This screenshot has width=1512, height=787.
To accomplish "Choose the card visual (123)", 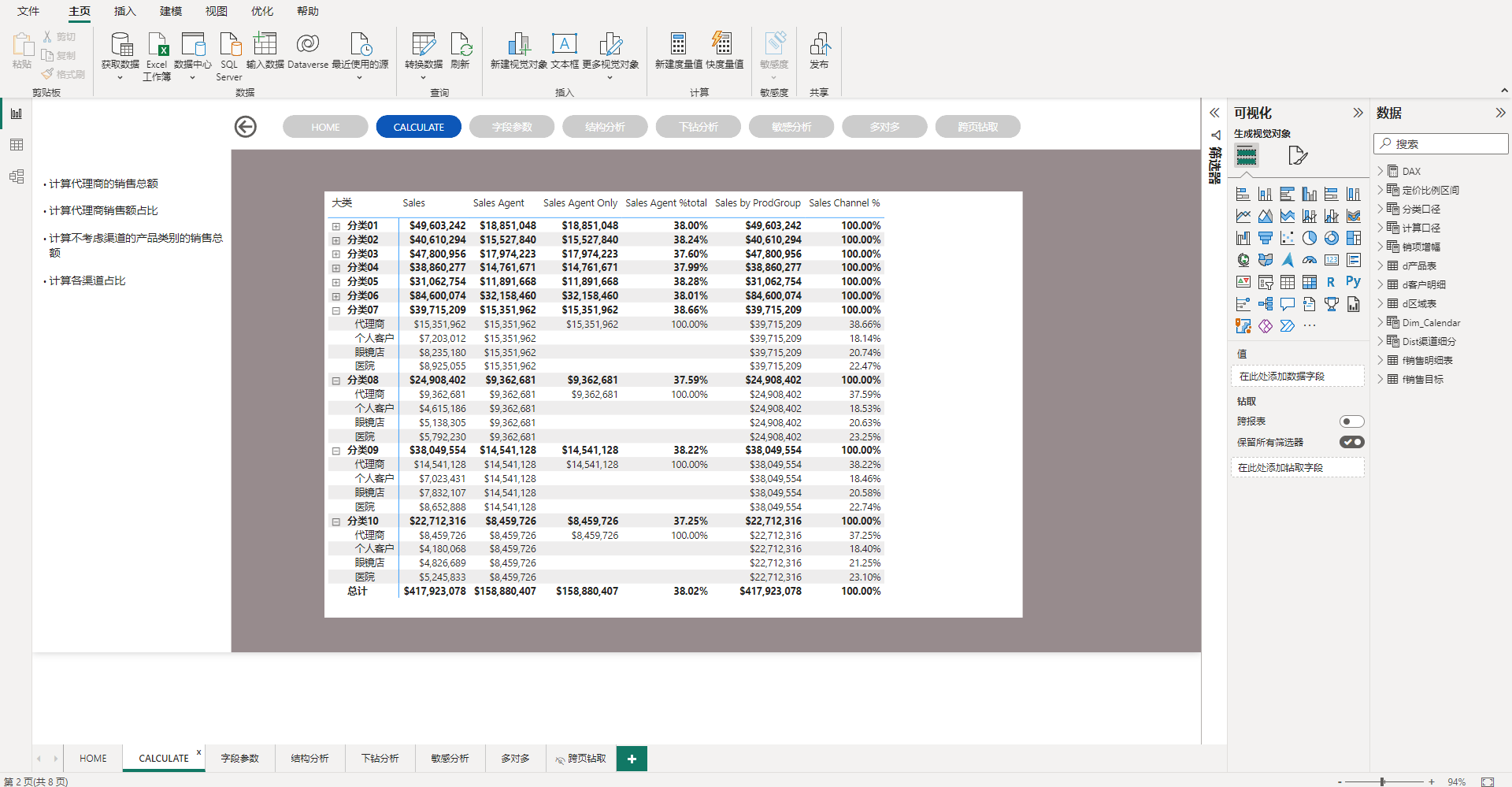I will [1332, 260].
